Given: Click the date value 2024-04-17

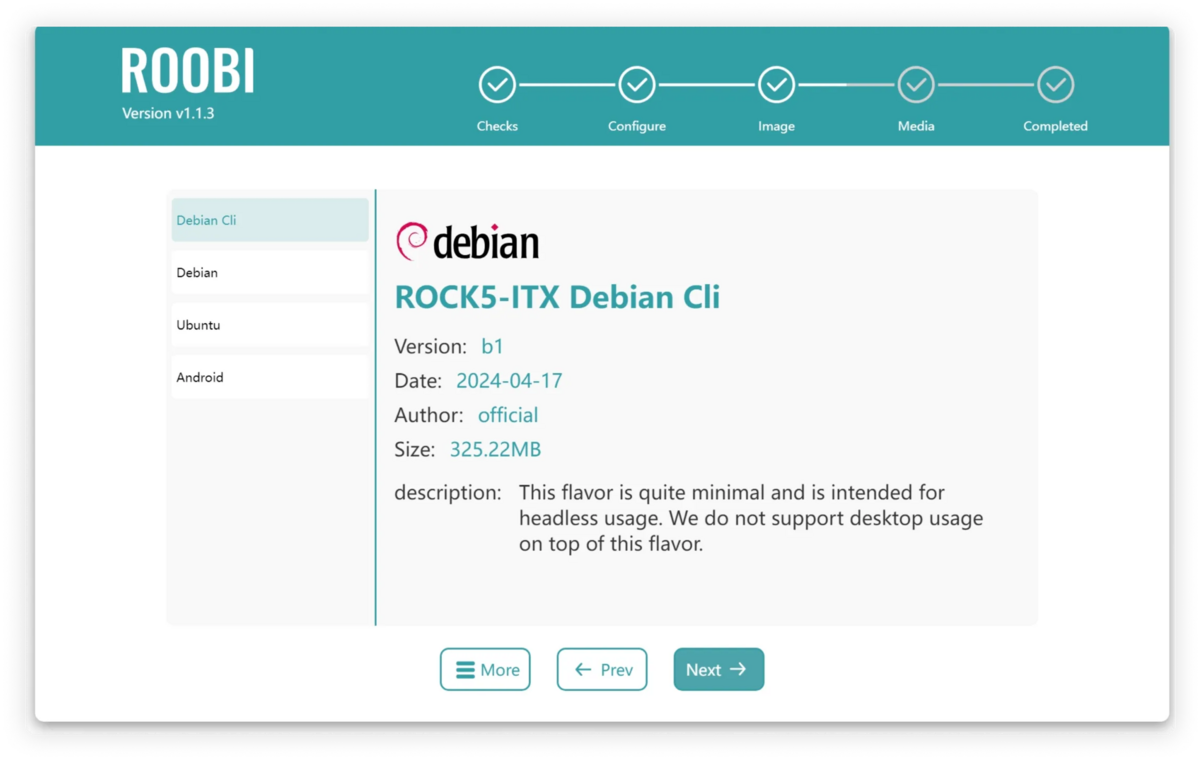Looking at the screenshot, I should click(x=509, y=381).
